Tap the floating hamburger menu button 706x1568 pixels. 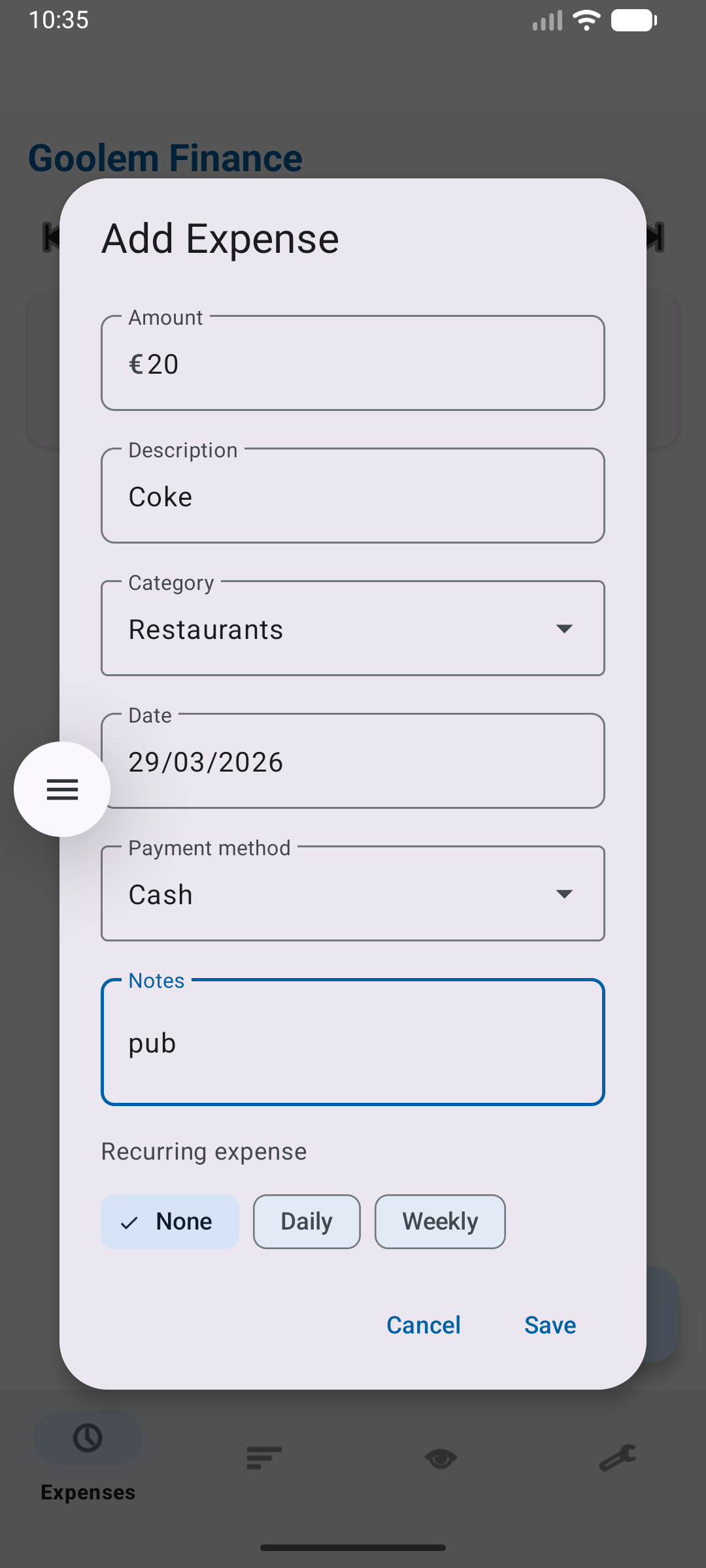pyautogui.click(x=62, y=789)
